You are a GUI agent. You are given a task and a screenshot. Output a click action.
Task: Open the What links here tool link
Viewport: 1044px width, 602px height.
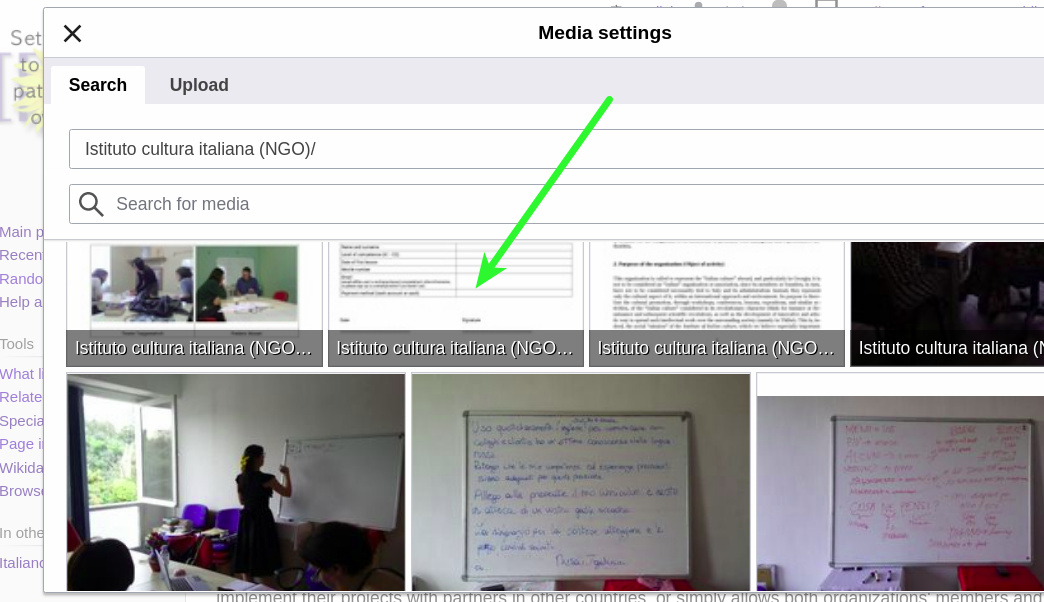coord(21,374)
